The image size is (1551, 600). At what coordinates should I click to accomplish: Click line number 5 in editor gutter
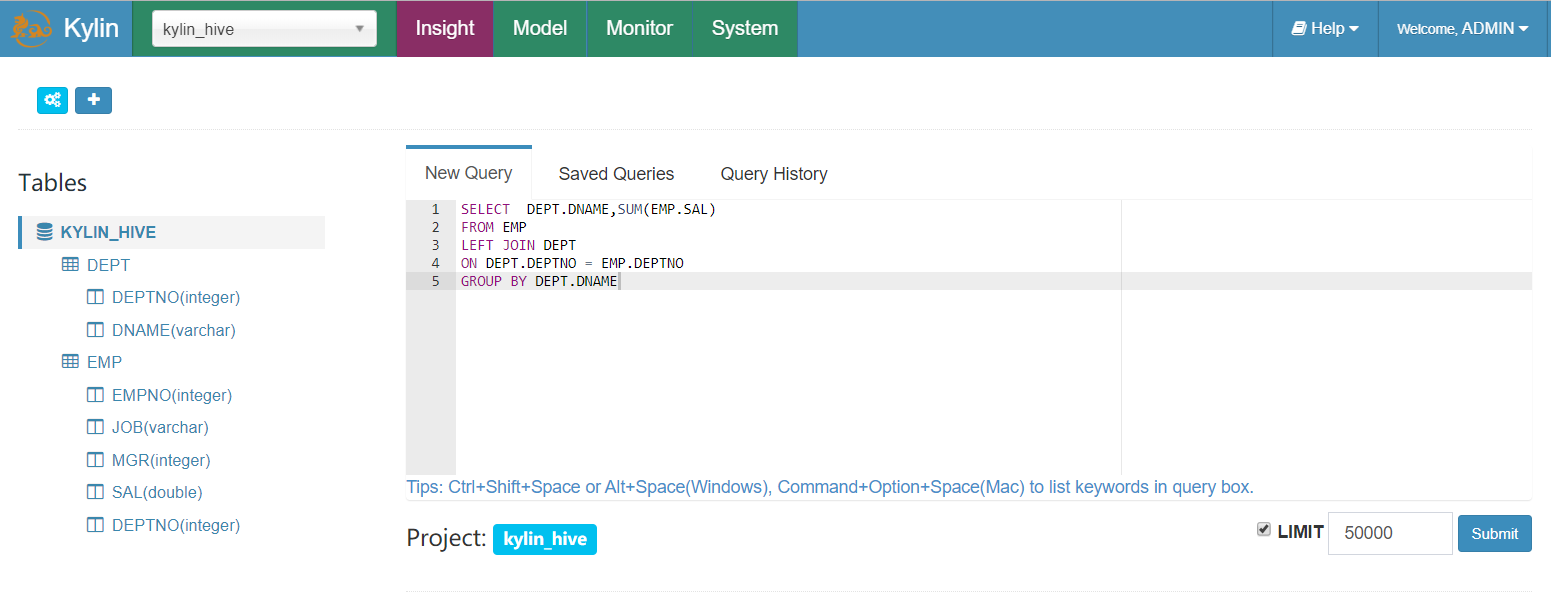pos(435,281)
